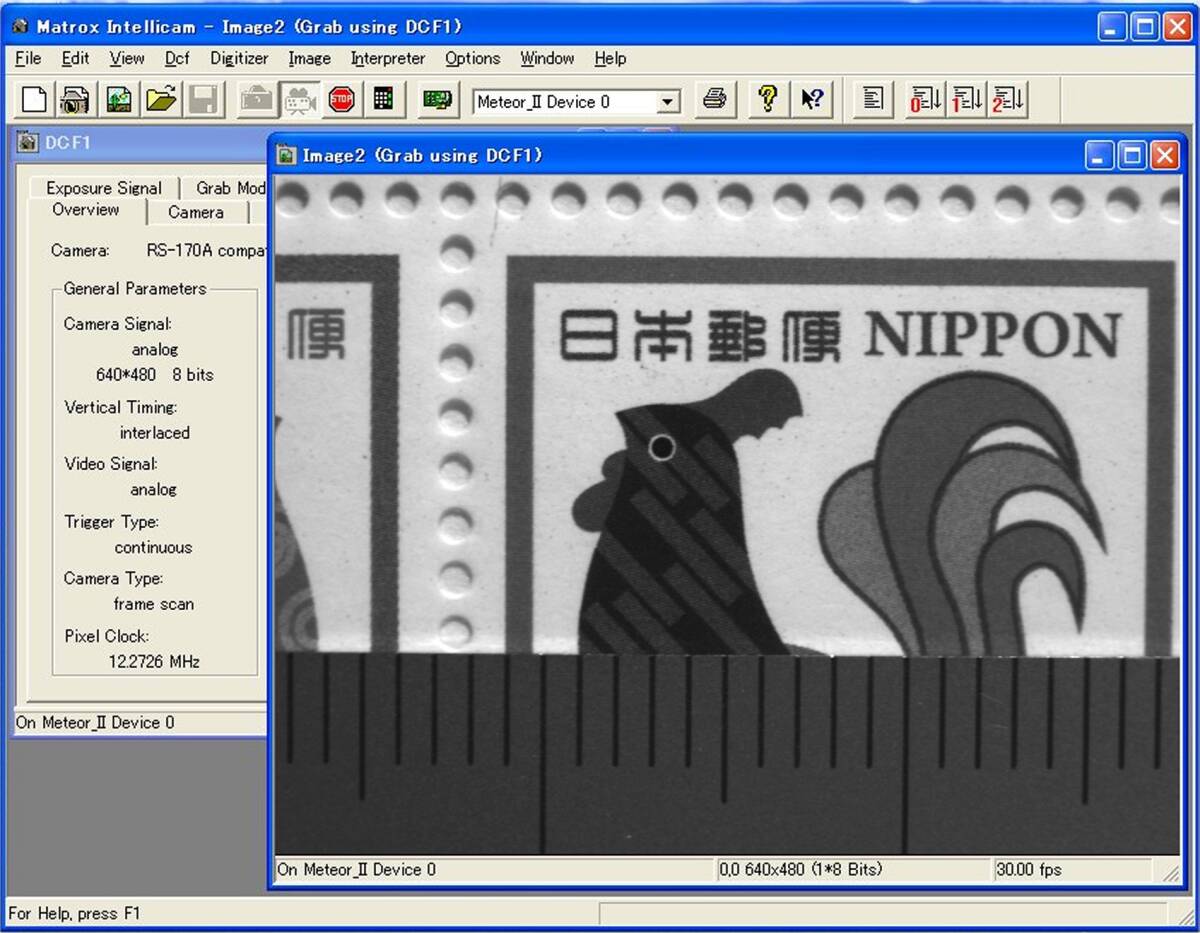1200x933 pixels.
Task: Toggle continuous grab video camera icon
Action: (x=299, y=100)
